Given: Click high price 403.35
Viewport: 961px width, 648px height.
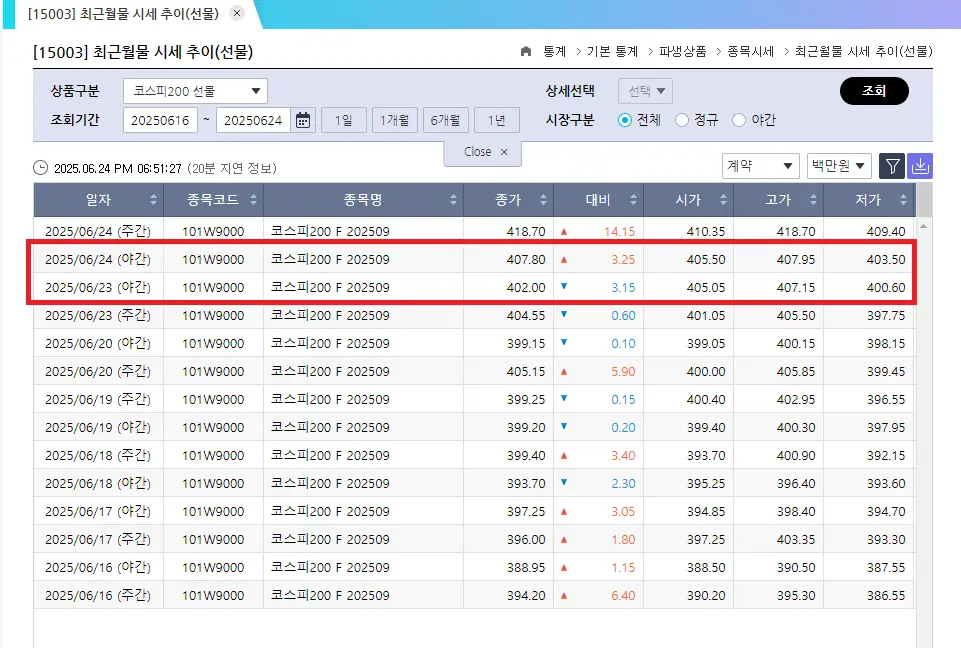Looking at the screenshot, I should pos(796,539).
